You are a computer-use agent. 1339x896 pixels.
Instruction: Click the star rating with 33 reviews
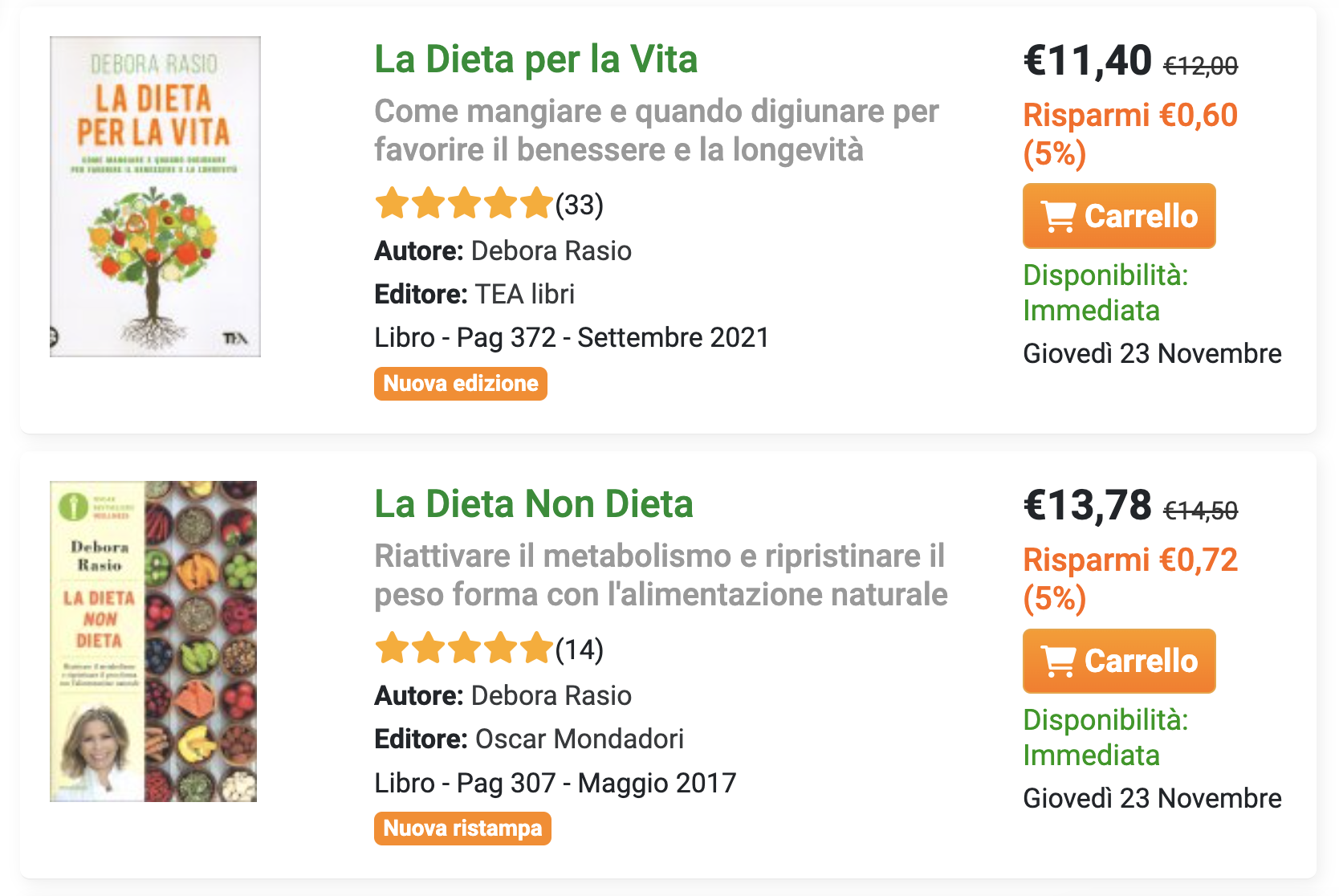pos(464,204)
